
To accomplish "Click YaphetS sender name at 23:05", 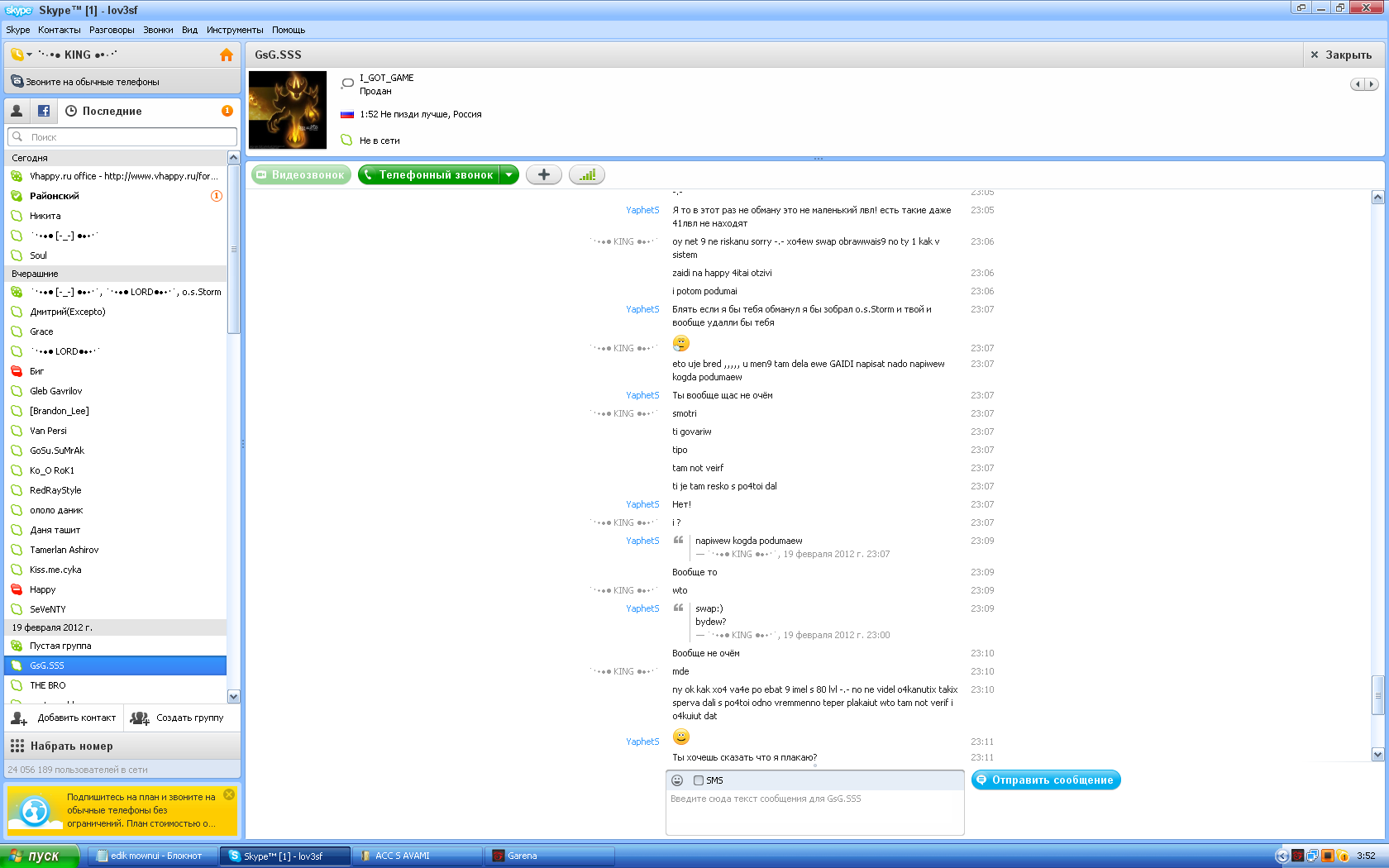I will [642, 210].
